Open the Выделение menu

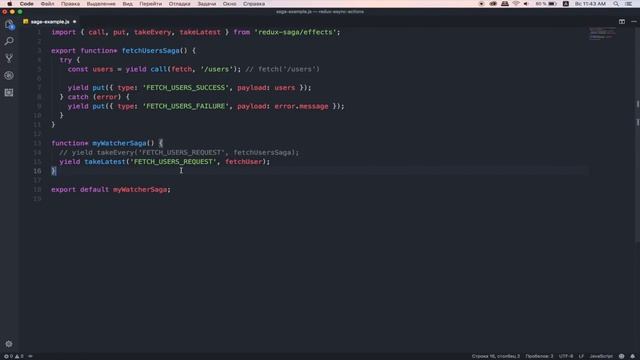coord(101,4)
